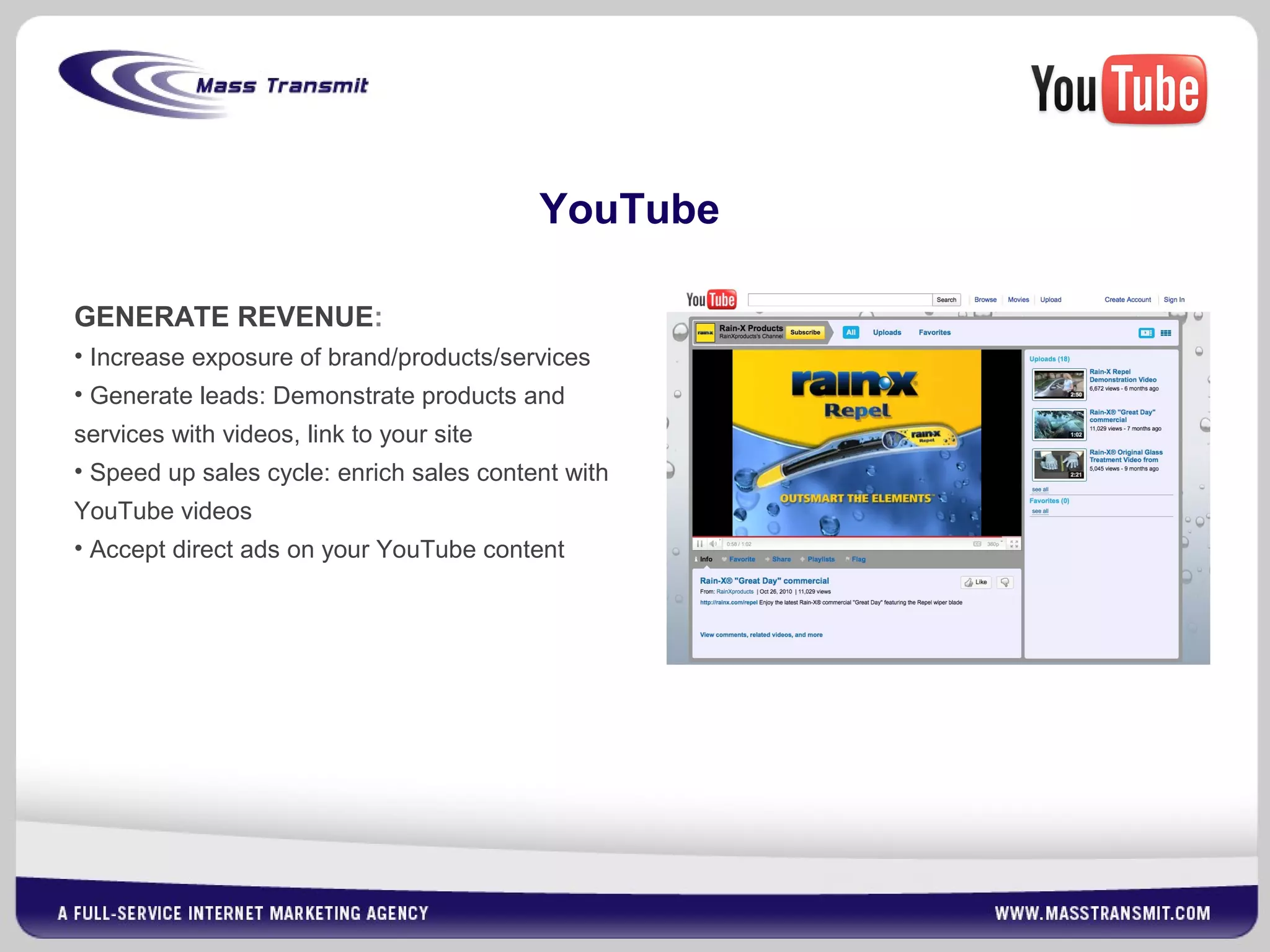This screenshot has height=952, width=1270.
Task: Click the thumbs-down dislike icon
Action: tap(1005, 582)
